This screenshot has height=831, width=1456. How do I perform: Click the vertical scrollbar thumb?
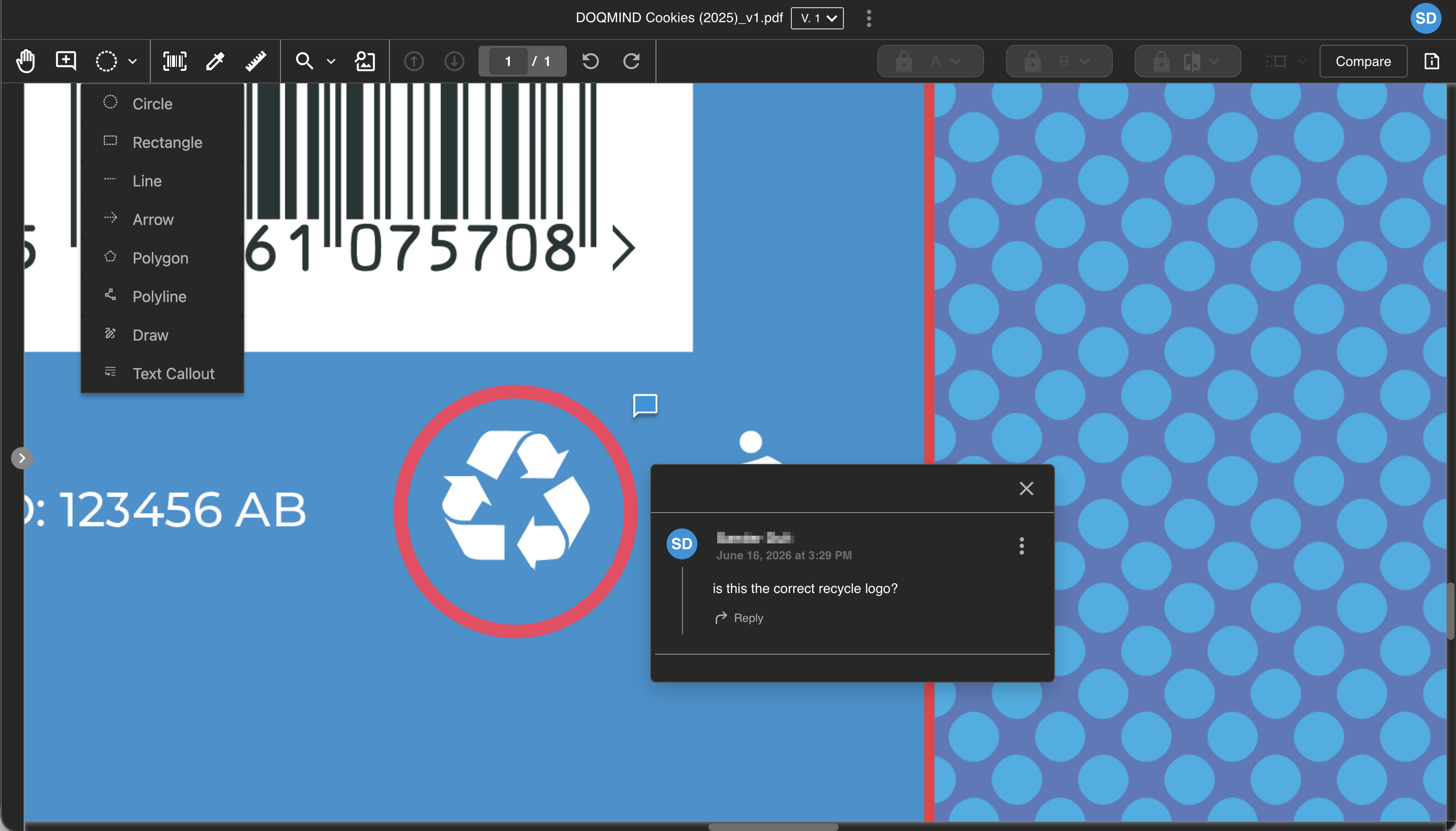coord(1451,611)
